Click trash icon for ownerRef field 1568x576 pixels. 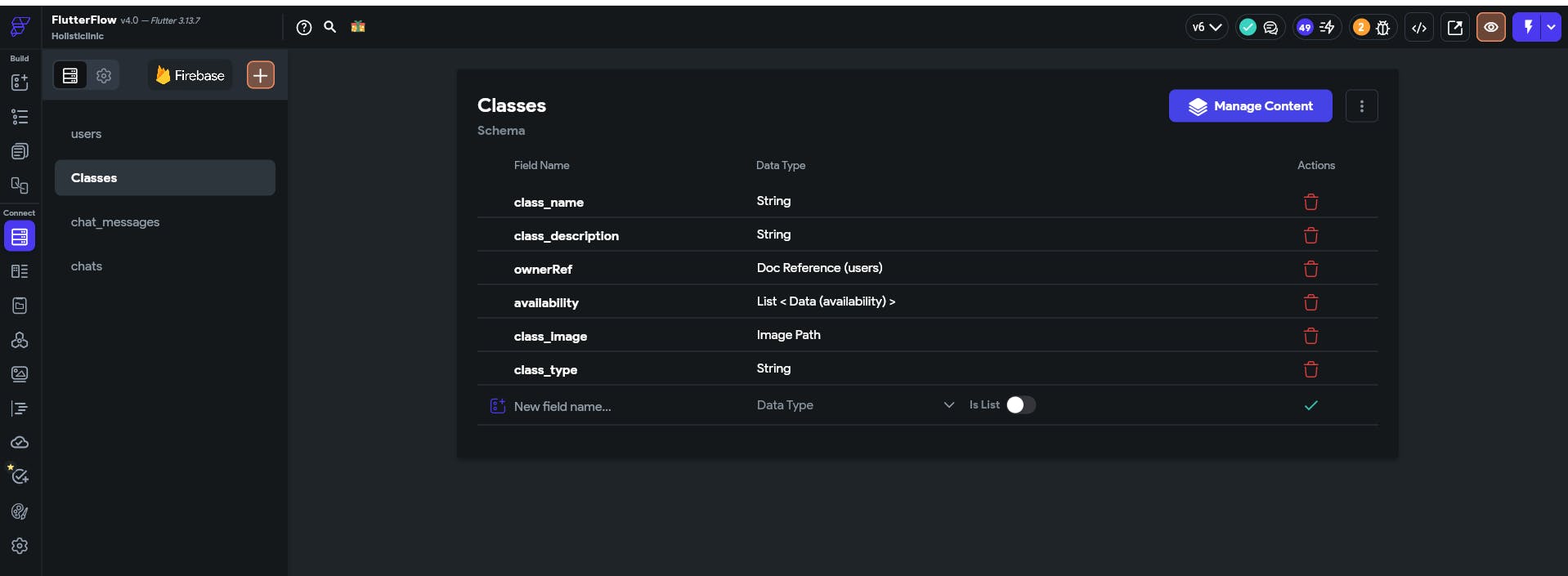(1310, 269)
